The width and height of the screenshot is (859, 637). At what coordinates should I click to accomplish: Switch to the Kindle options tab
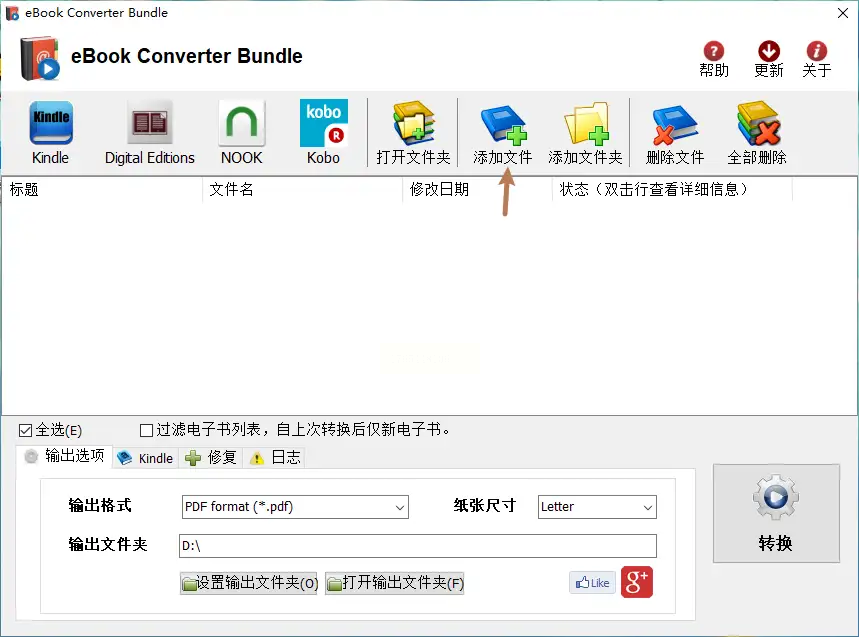[x=146, y=458]
